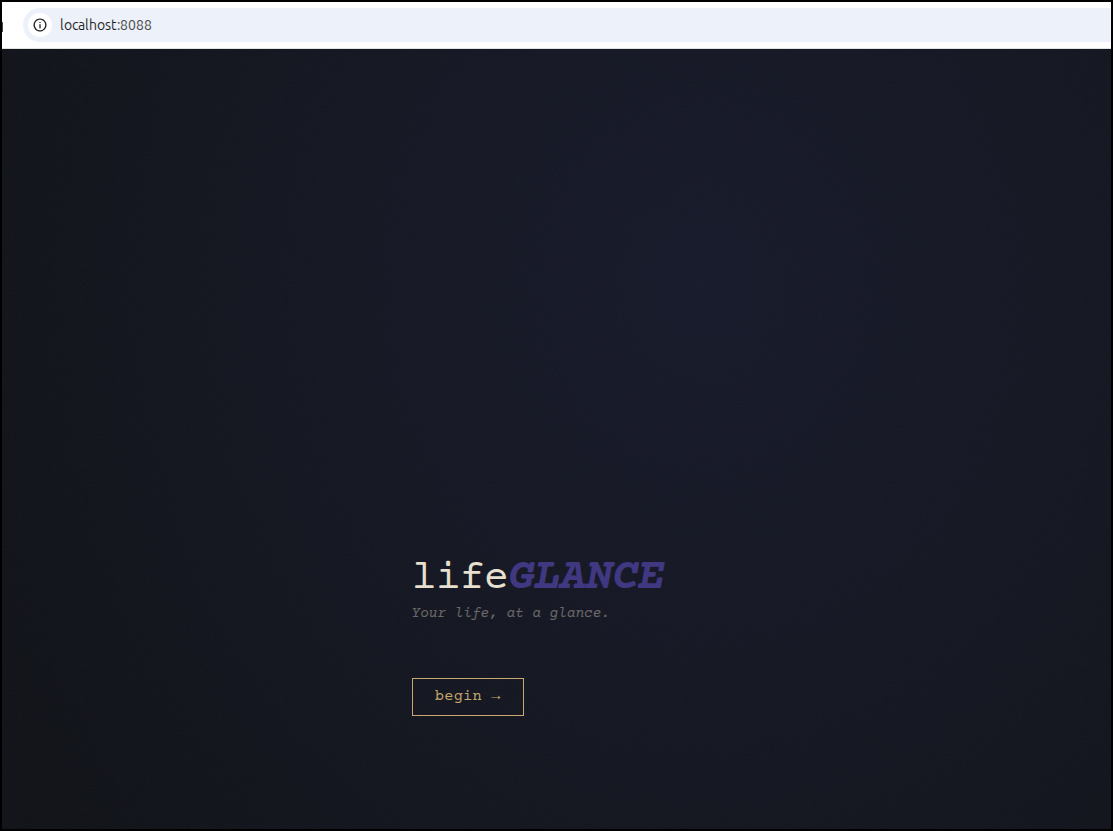The height and width of the screenshot is (831, 1113).
Task: Select the localhost:8088 address field
Action: pos(568,25)
